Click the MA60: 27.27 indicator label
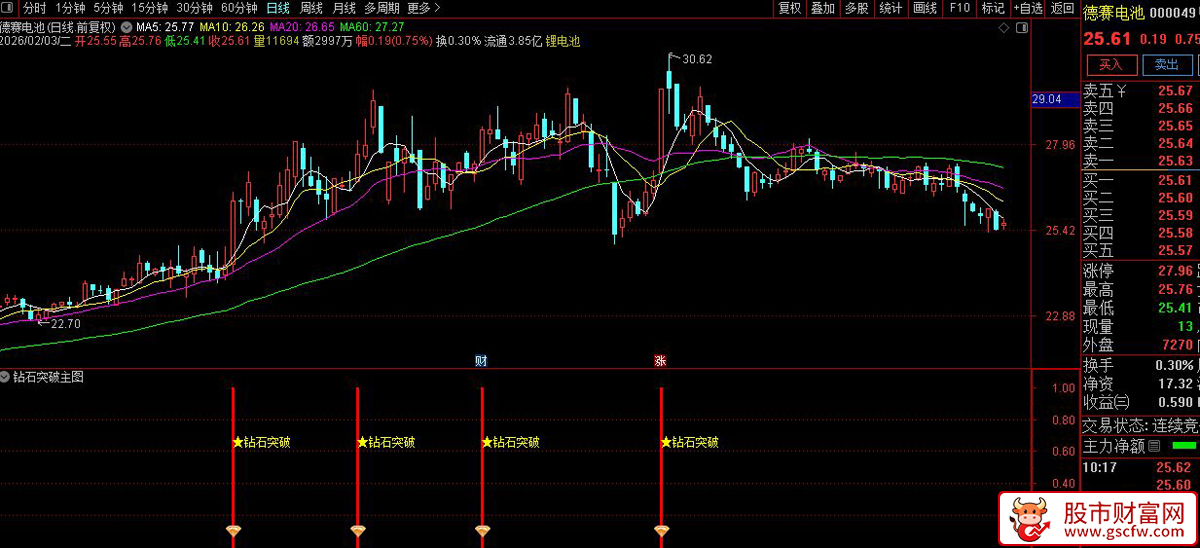 (x=372, y=27)
